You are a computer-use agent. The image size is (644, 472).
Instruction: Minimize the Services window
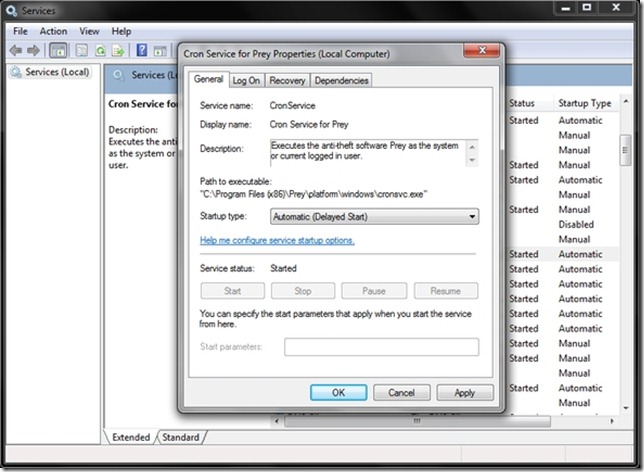click(x=566, y=7)
